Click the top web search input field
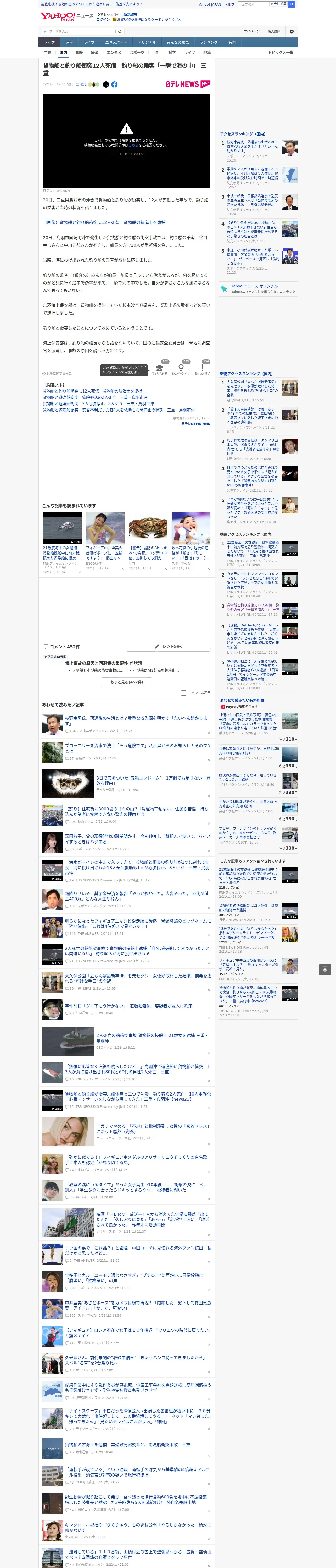The image size is (336, 1568). coord(253,4)
